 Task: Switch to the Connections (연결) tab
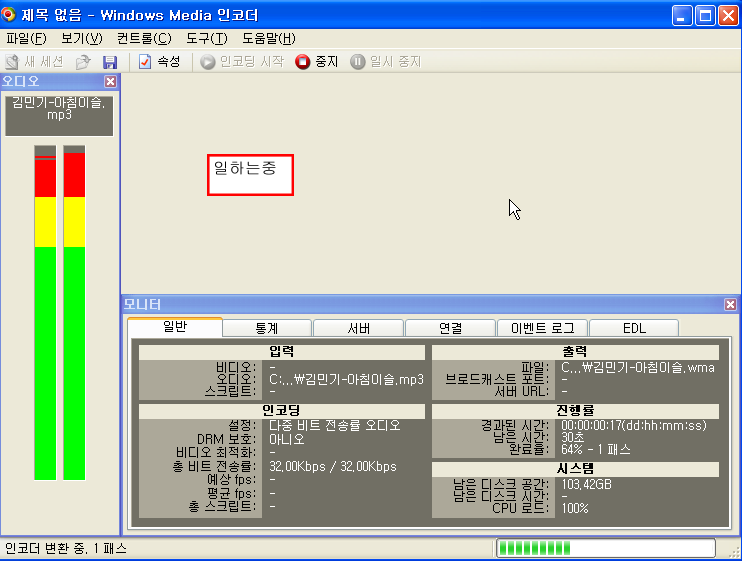[450, 328]
